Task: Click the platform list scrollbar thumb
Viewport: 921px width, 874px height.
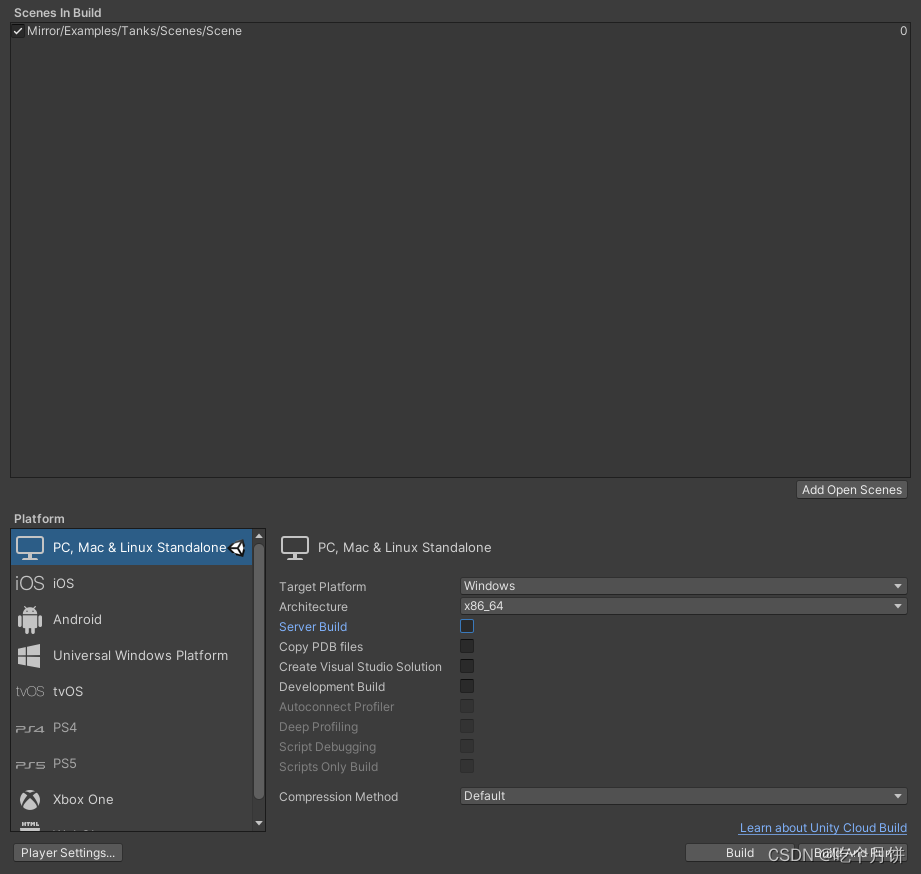Action: pos(259,671)
